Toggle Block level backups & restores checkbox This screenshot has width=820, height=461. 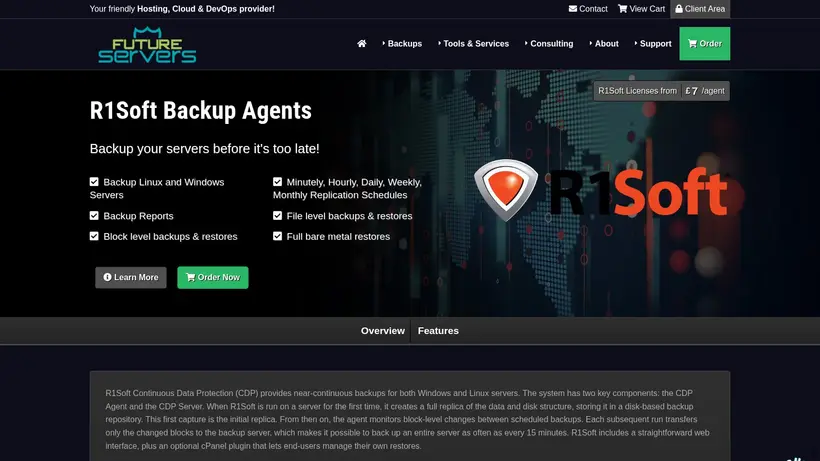tap(94, 236)
